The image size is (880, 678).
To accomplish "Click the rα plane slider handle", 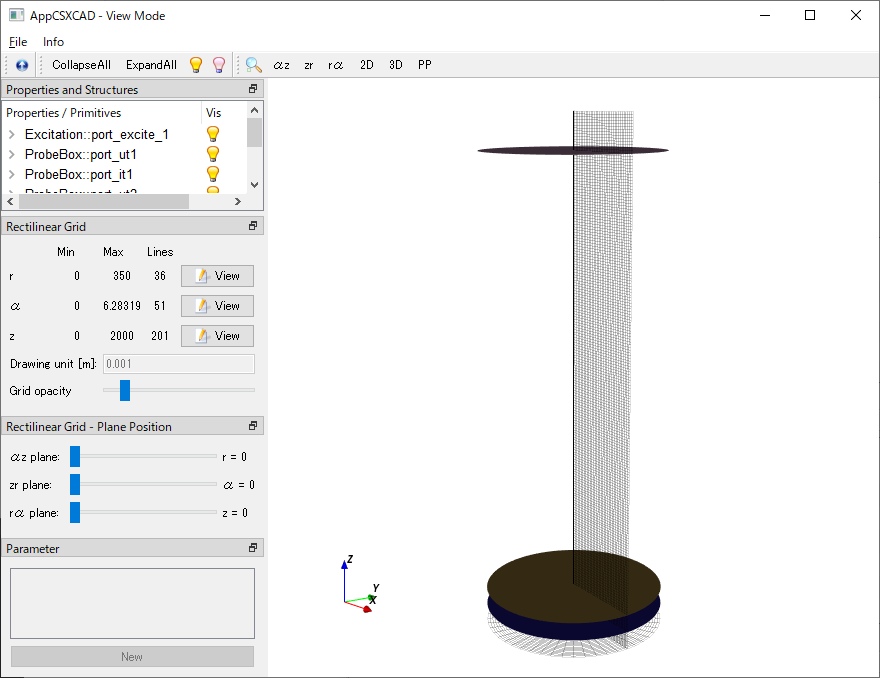I will pos(75,512).
